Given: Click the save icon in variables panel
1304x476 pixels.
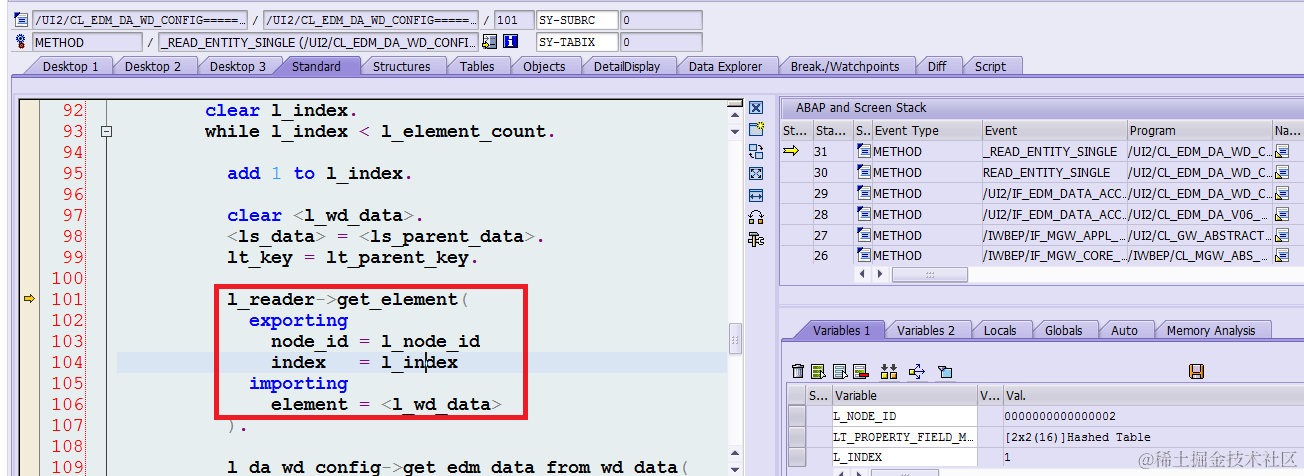Looking at the screenshot, I should coord(1196,371).
